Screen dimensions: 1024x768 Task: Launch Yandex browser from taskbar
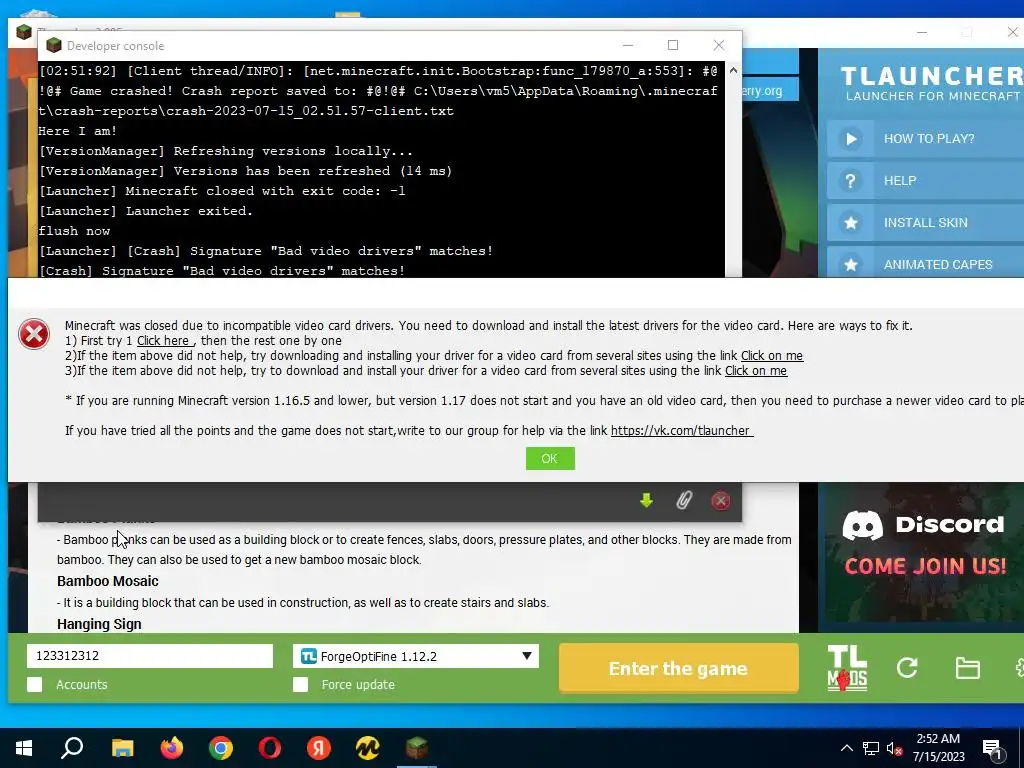tap(319, 748)
